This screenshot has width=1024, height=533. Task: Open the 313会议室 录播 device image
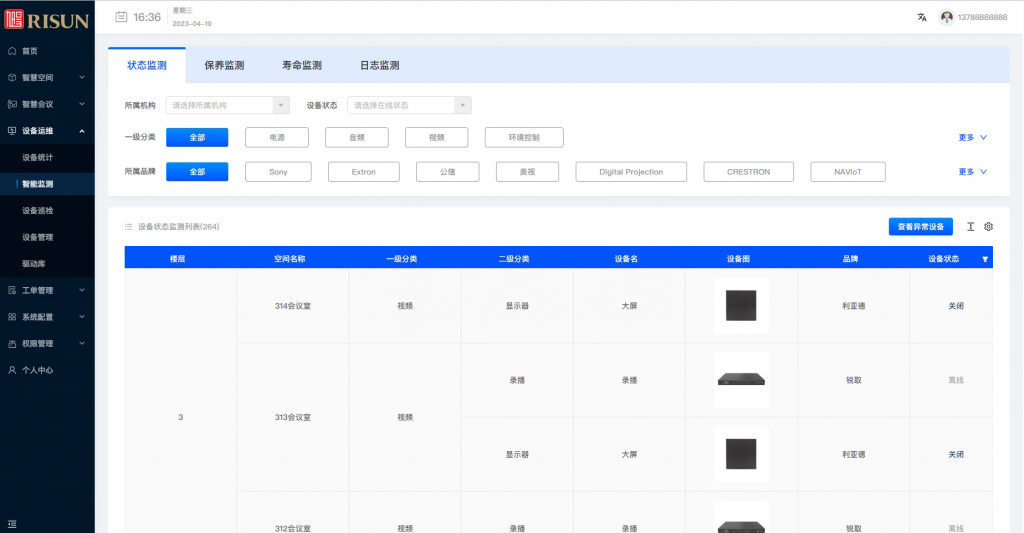tap(741, 380)
